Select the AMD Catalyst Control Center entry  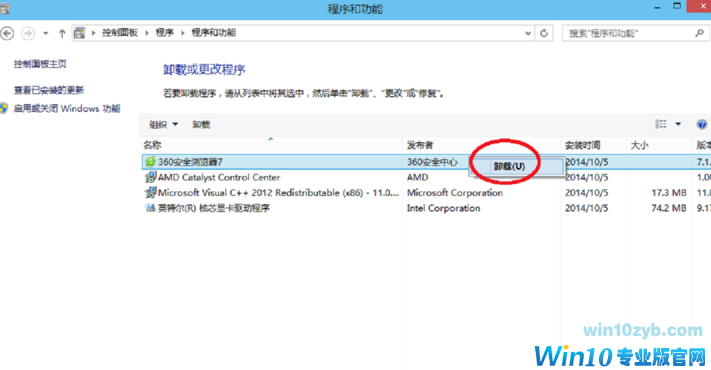[x=219, y=177]
